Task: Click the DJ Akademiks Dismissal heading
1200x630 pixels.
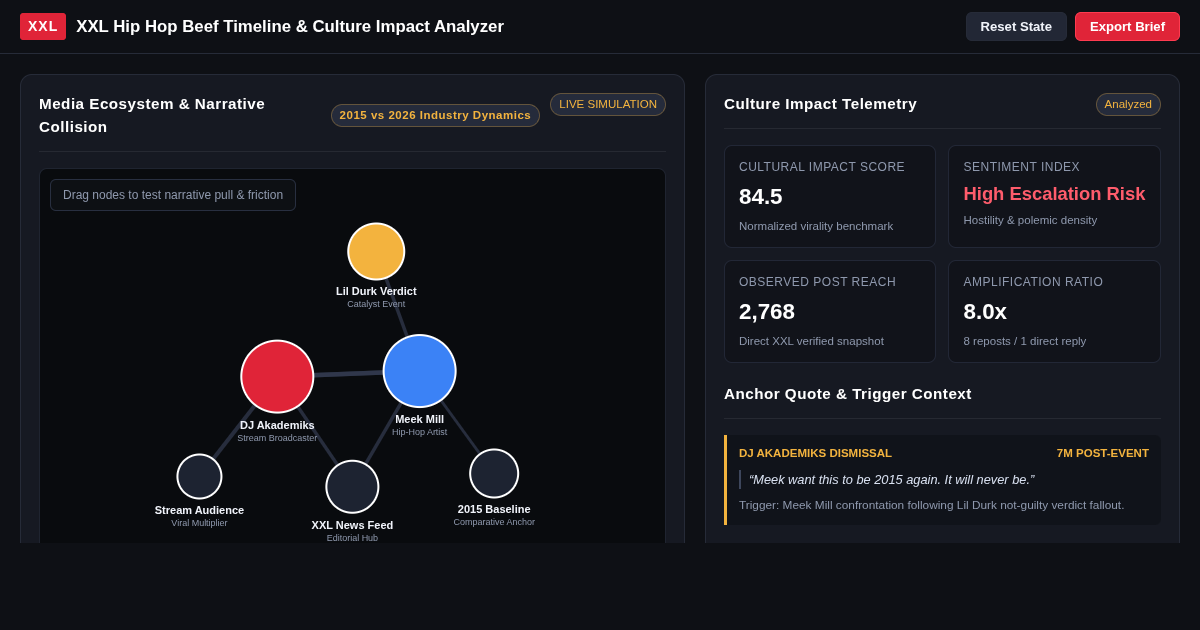Action: click(815, 453)
